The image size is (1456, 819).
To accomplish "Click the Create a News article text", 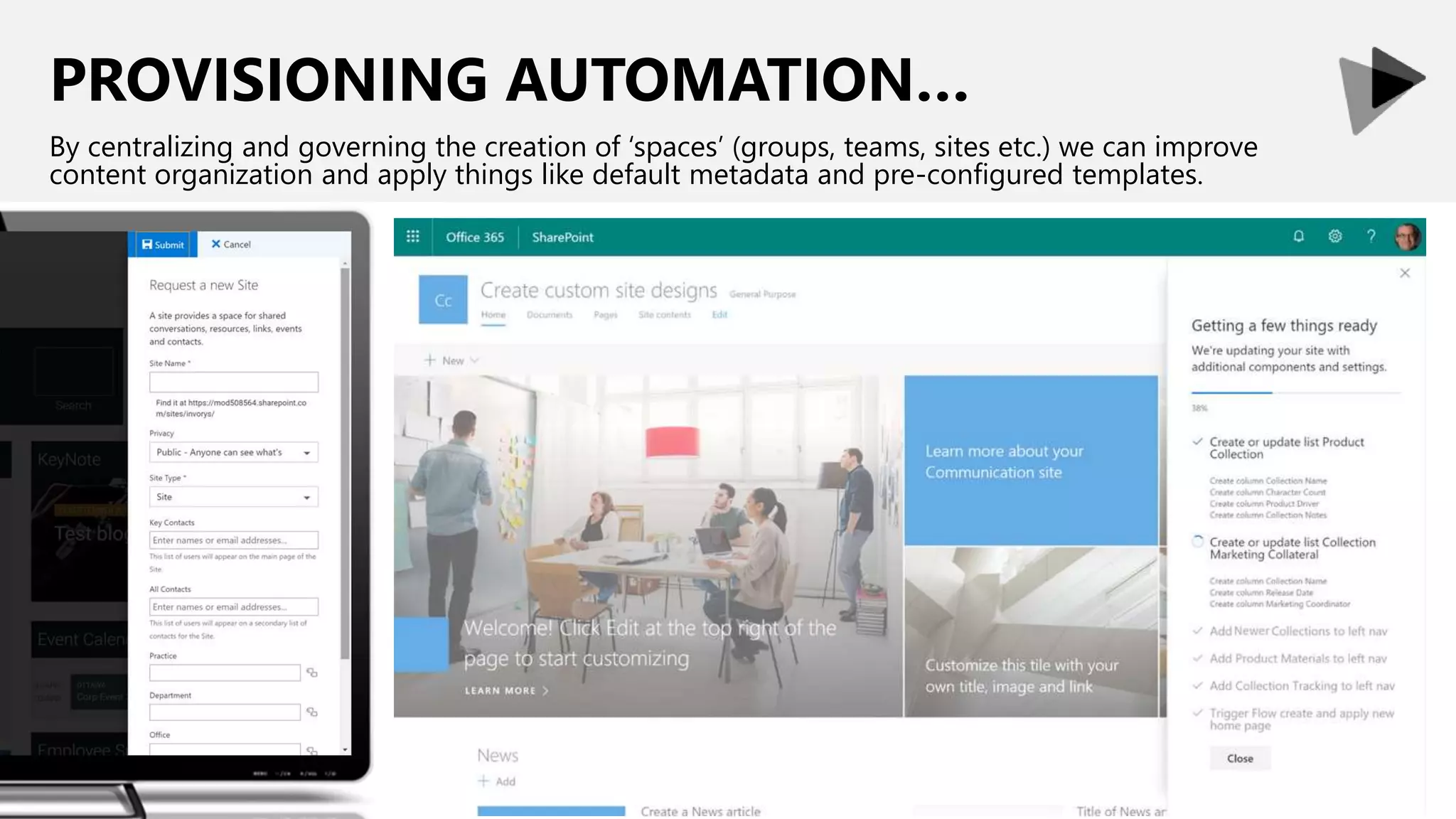I will [x=700, y=811].
